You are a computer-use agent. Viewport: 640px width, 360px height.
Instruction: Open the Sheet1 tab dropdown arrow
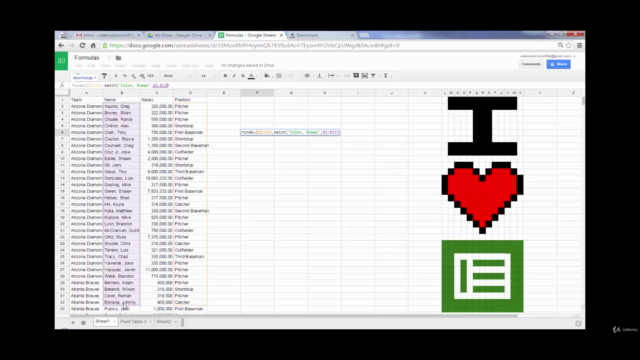pos(114,322)
